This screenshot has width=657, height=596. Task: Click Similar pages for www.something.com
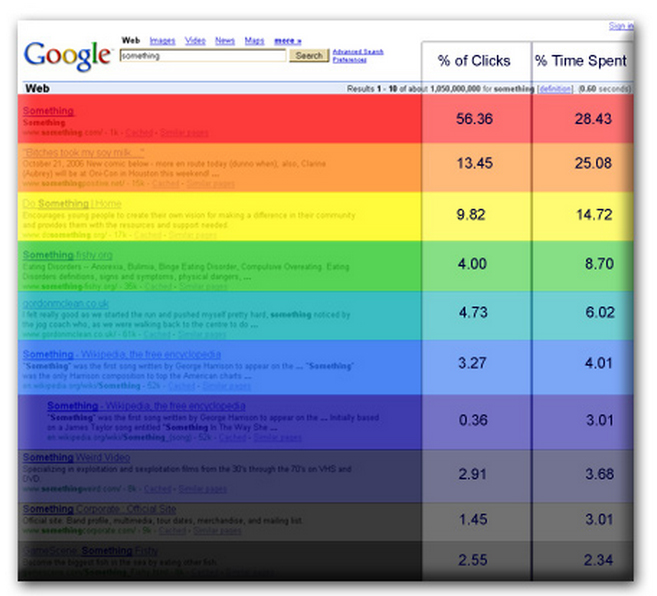(x=184, y=133)
